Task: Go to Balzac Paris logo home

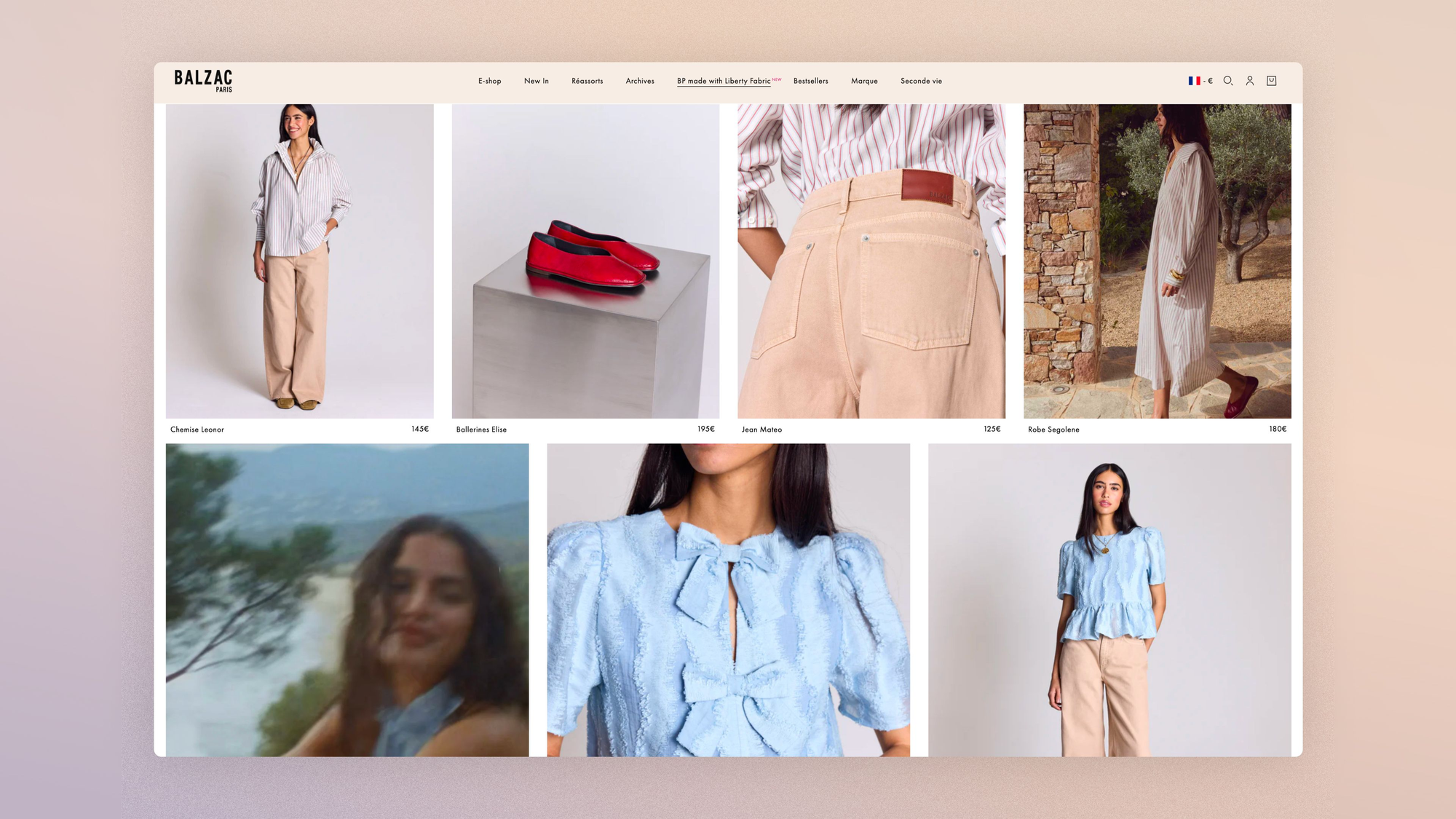Action: click(203, 80)
